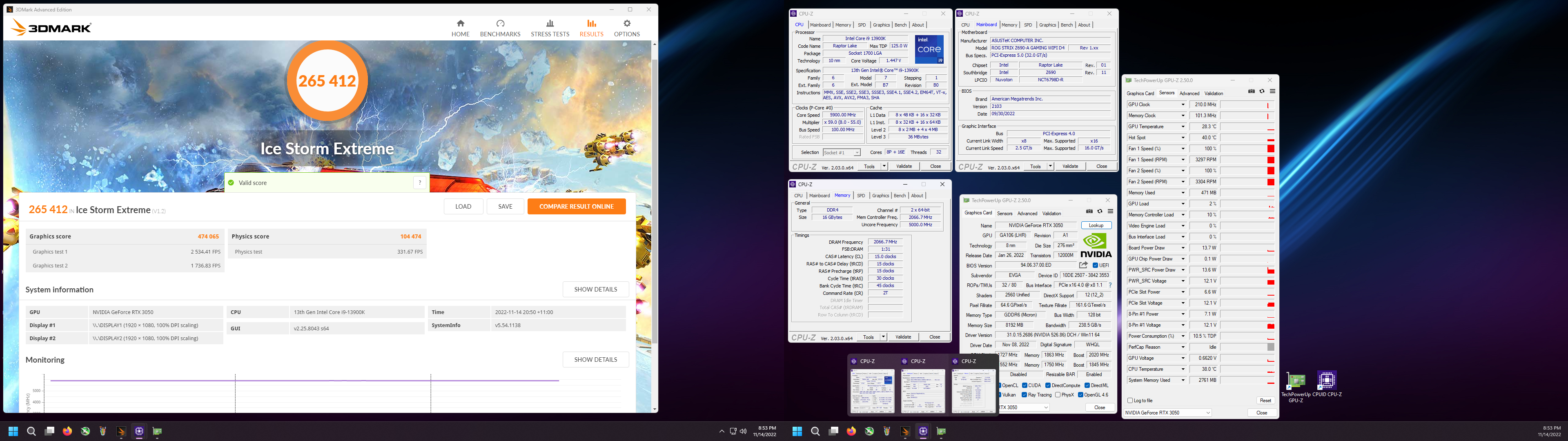This screenshot has height=441, width=1568.
Task: Open the GPU Clock sensor dropdown arrow
Action: tap(1183, 105)
